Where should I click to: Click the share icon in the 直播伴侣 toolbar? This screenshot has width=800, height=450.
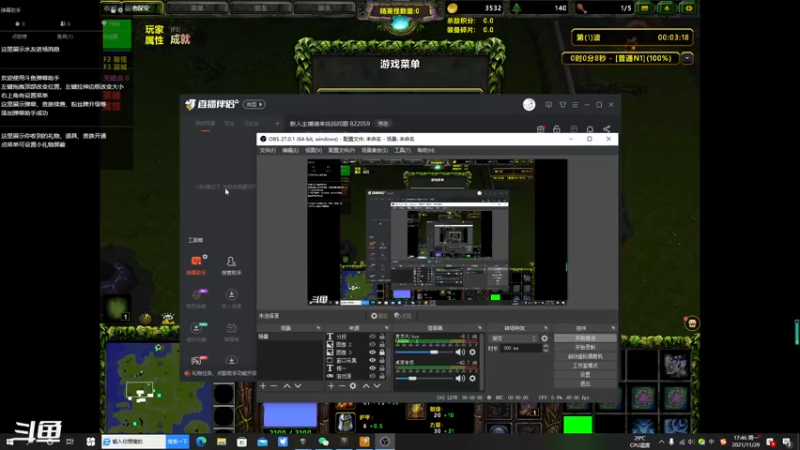[607, 129]
